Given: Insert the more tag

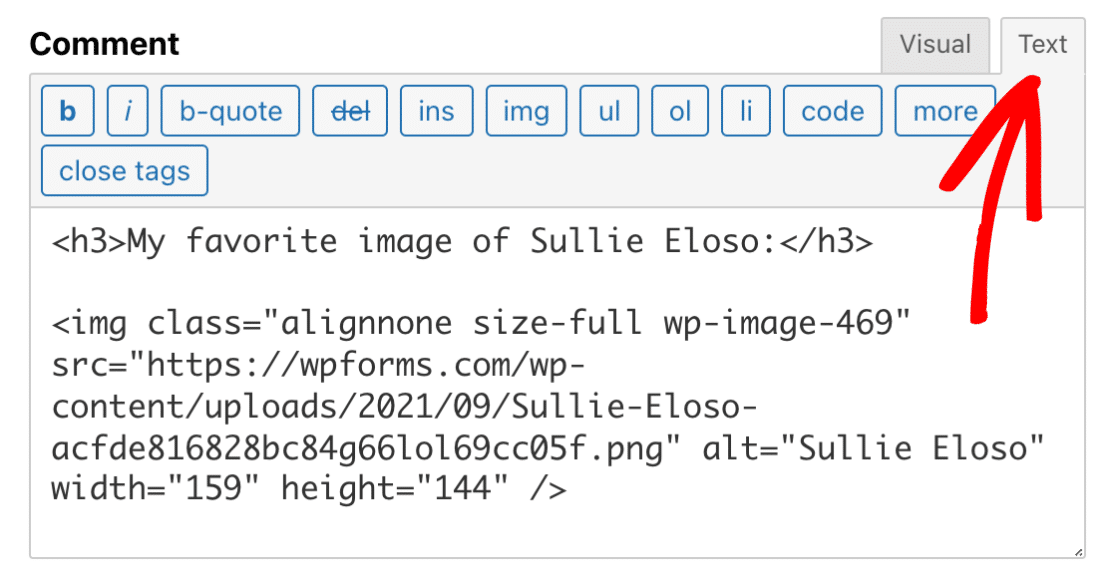Looking at the screenshot, I should [944, 111].
